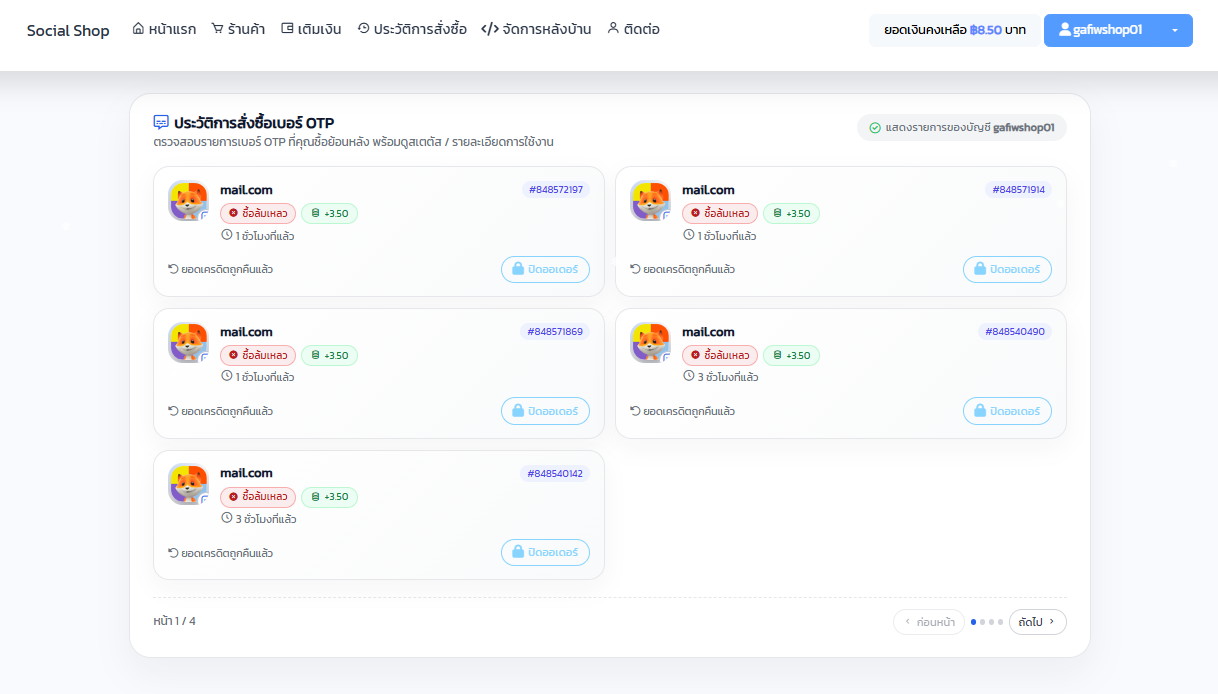Open the เติมเงิน top-up page
Screen dimensions: 1218x694
[311, 29]
